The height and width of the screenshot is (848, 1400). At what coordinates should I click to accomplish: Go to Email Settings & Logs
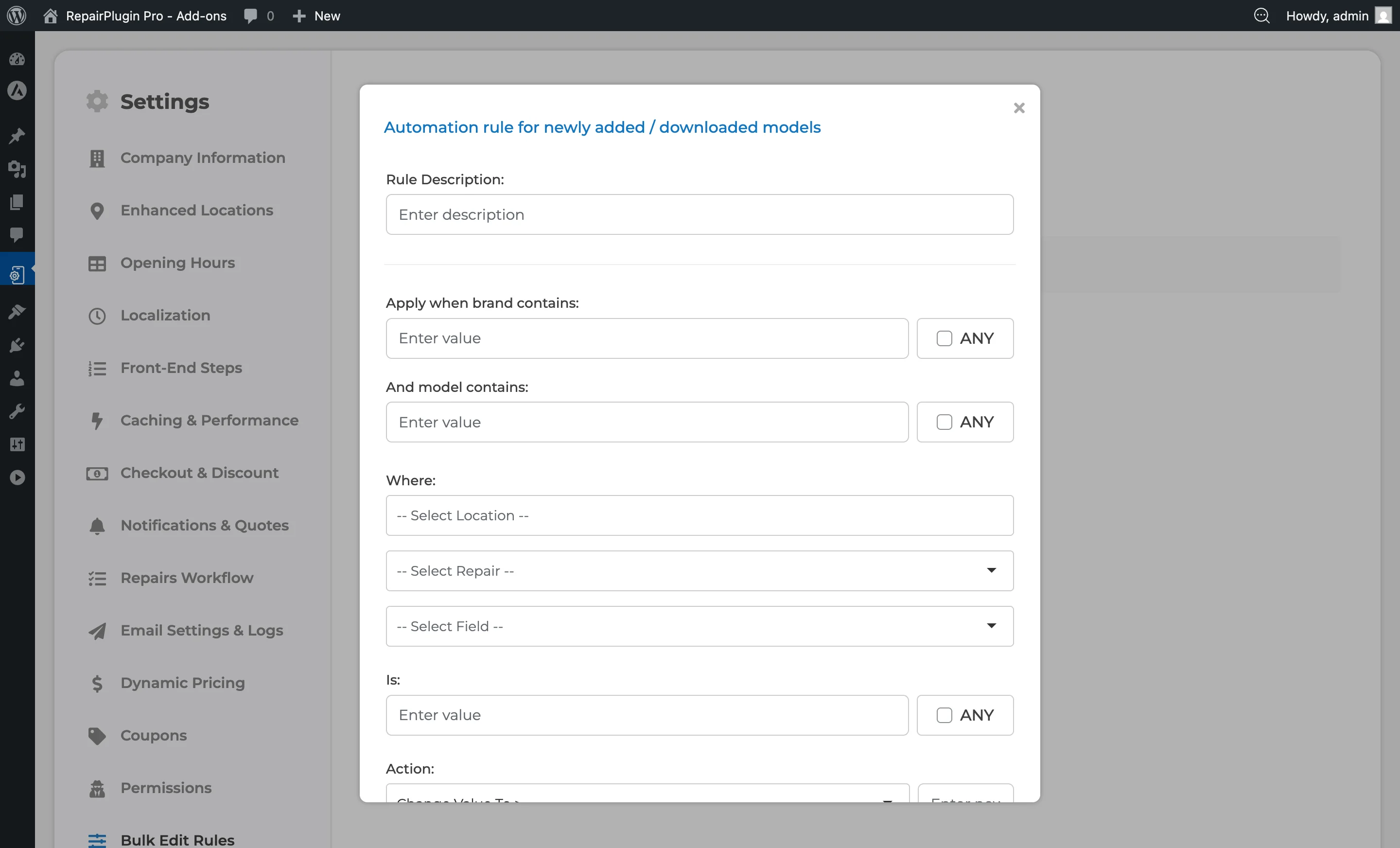coord(201,630)
